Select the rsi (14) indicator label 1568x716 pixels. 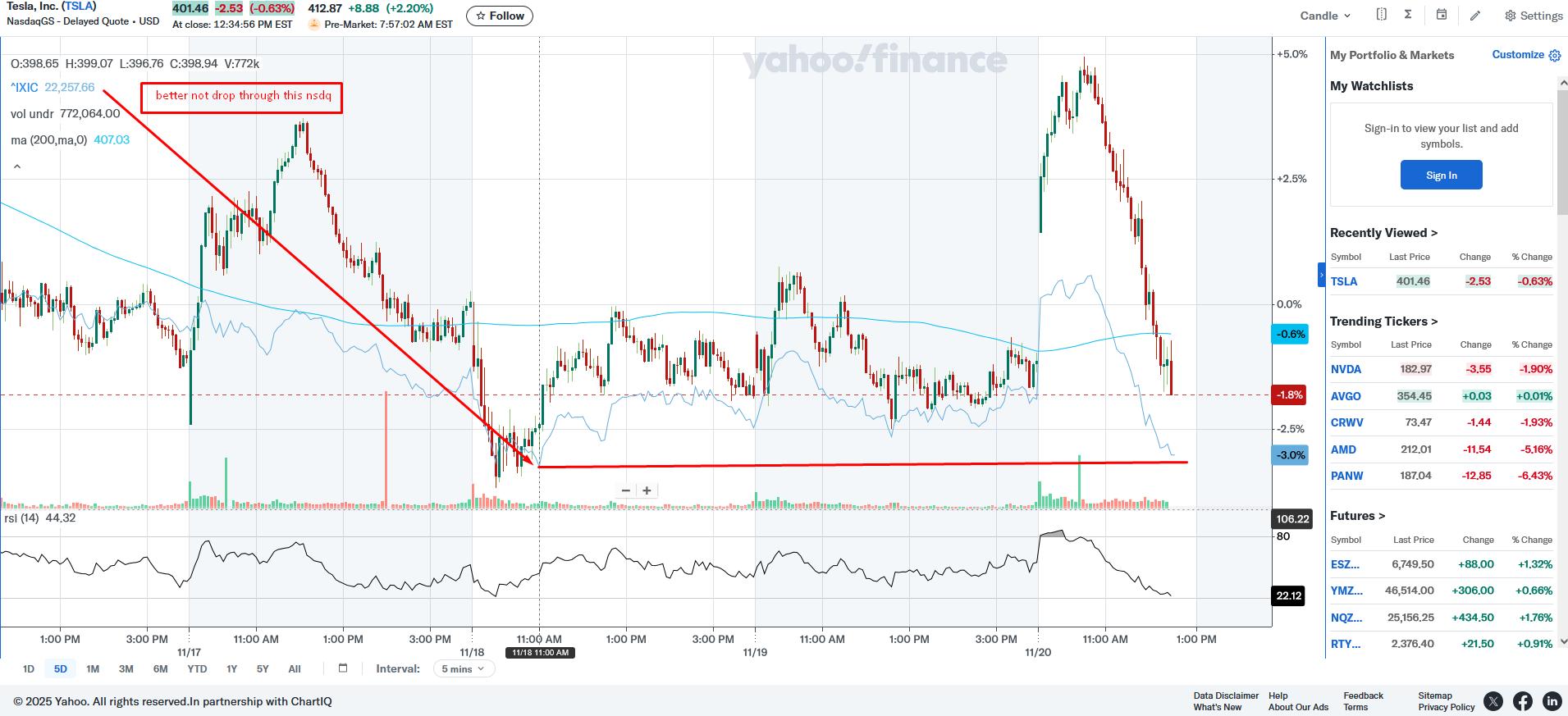pos(22,518)
